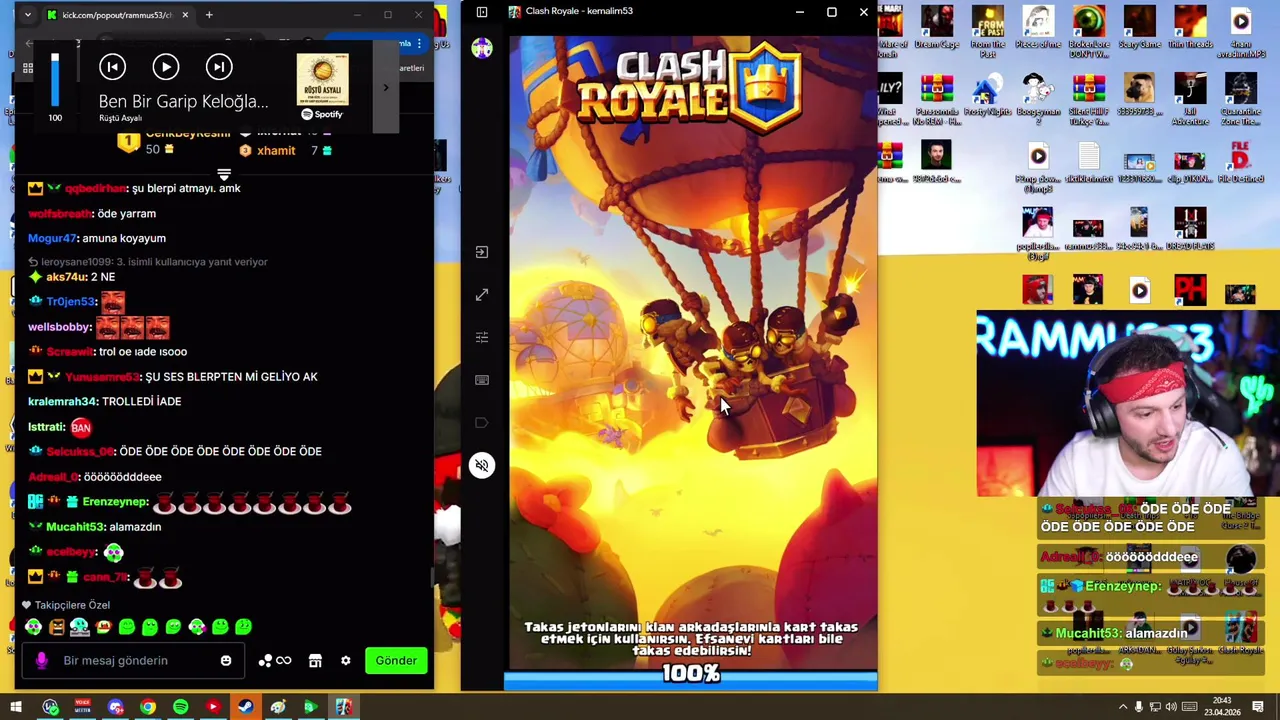Skip to previous track in media overlay

coord(112,67)
